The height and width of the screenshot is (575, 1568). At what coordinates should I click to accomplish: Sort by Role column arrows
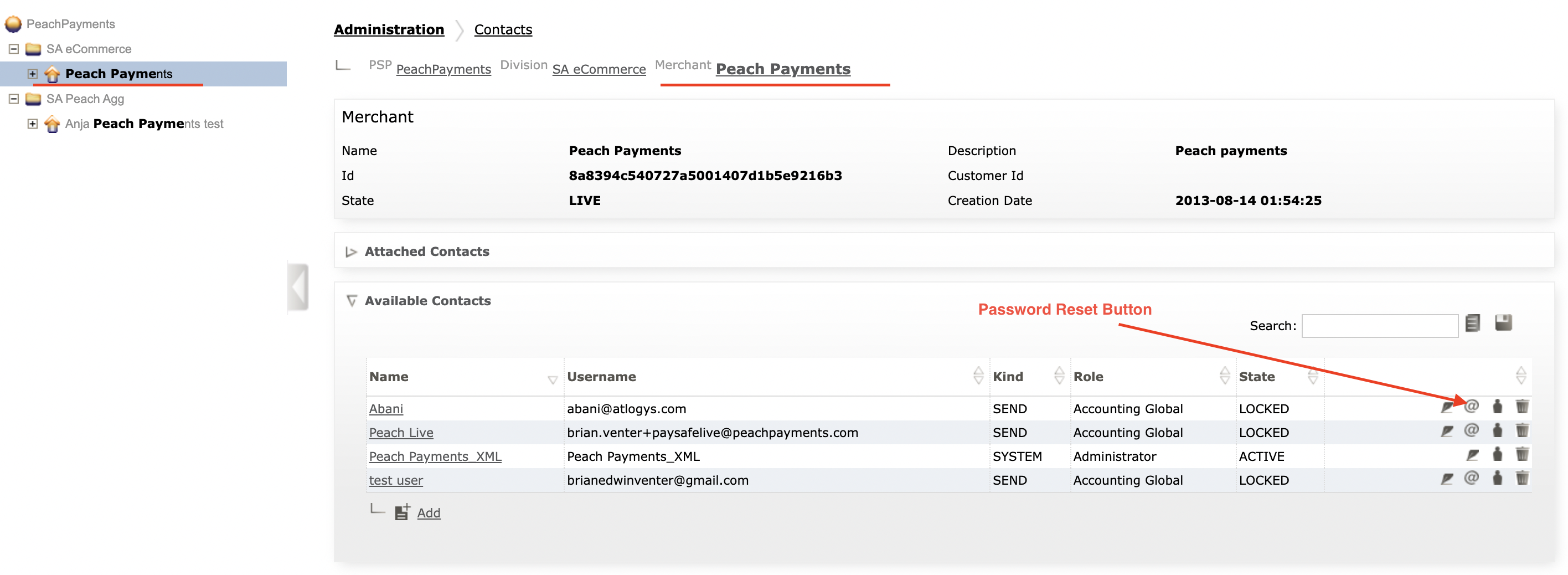point(1225,376)
